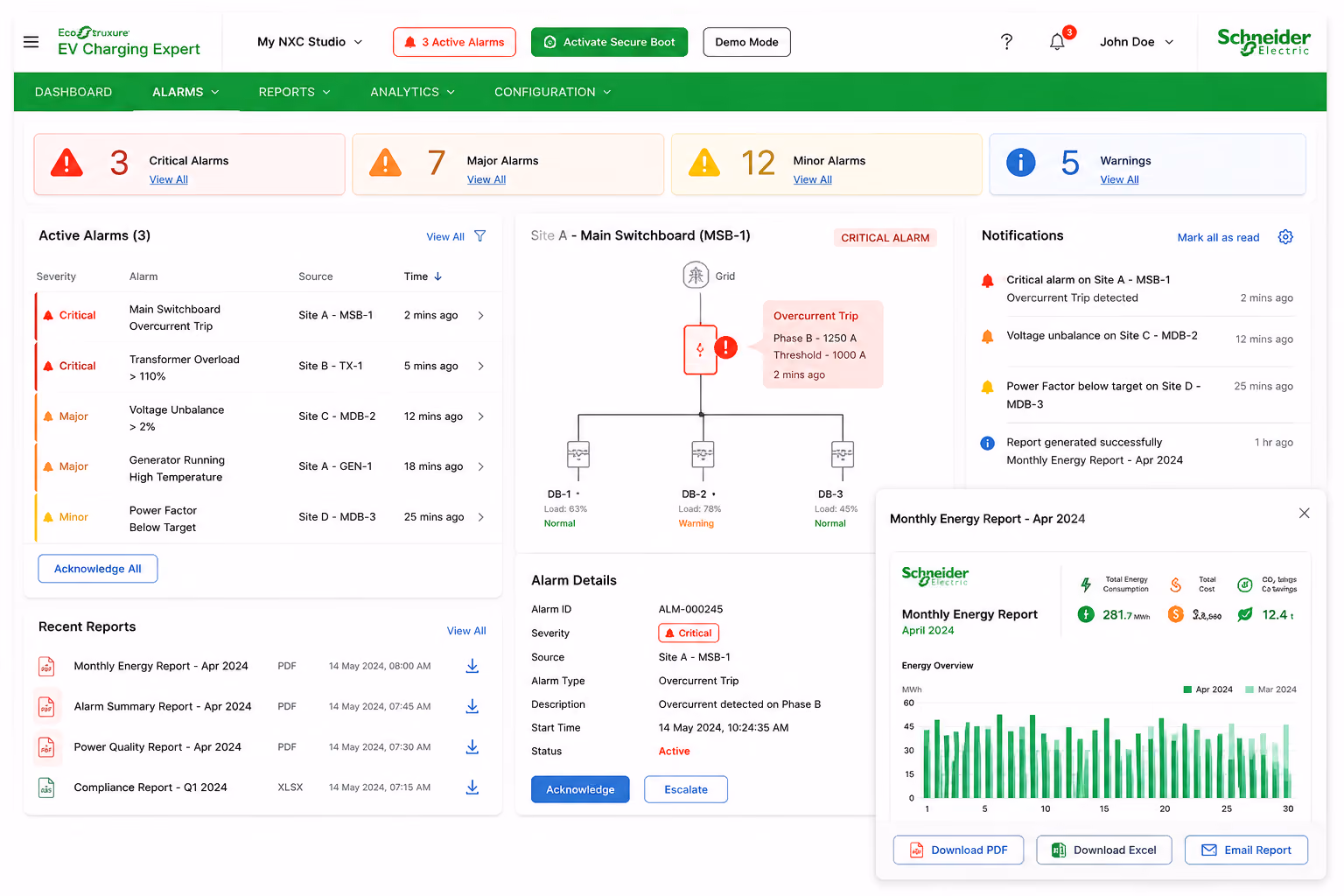The image size is (1344, 896).
Task: Click the Warnings blue info icon
Action: [x=1020, y=163]
